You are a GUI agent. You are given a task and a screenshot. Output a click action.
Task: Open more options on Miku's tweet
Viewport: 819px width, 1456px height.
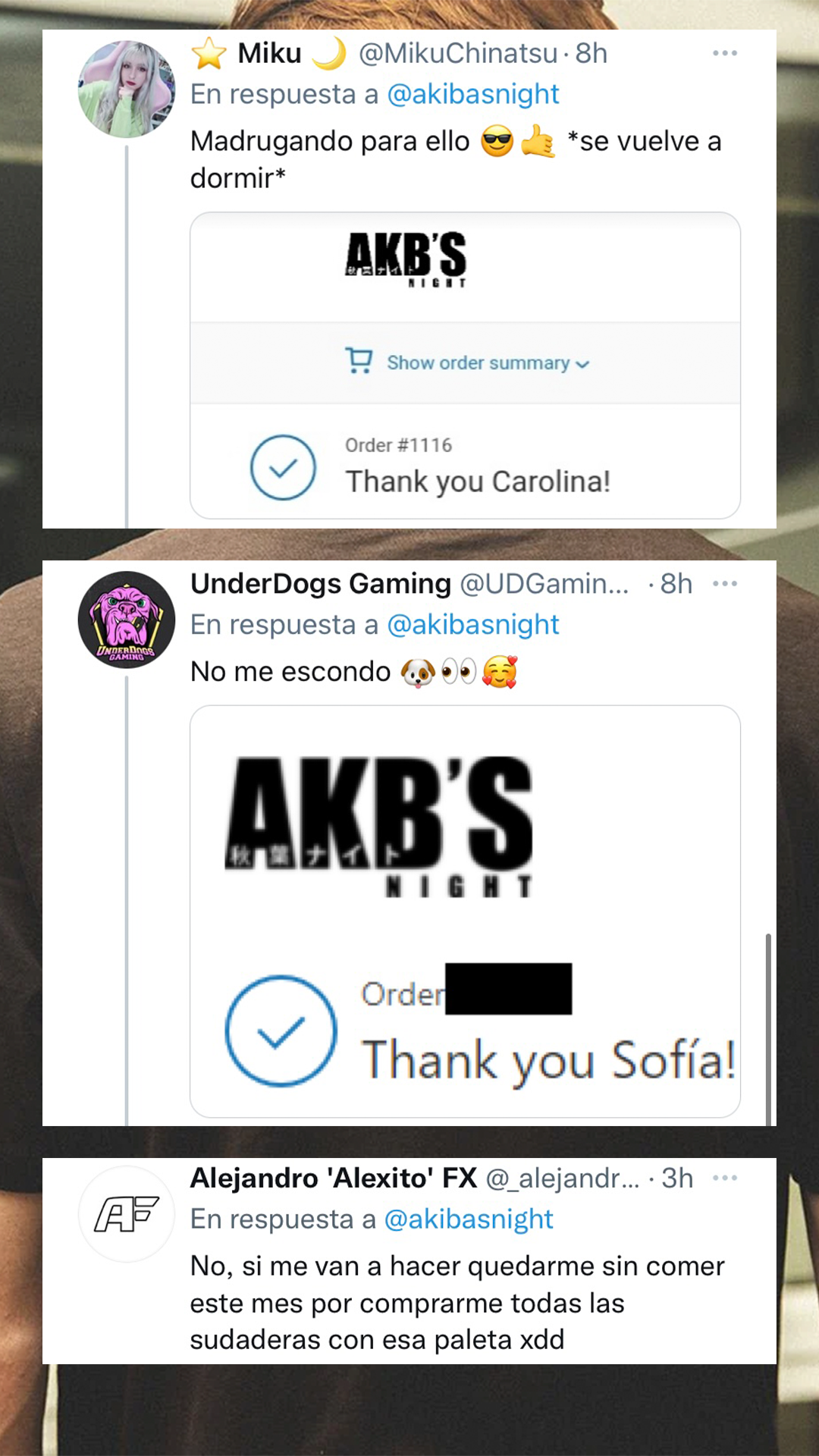(725, 53)
